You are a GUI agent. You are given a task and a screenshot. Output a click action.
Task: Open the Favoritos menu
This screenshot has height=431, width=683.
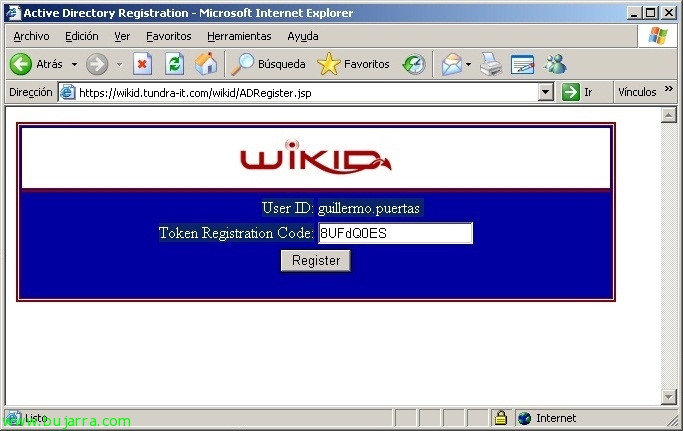[x=169, y=36]
